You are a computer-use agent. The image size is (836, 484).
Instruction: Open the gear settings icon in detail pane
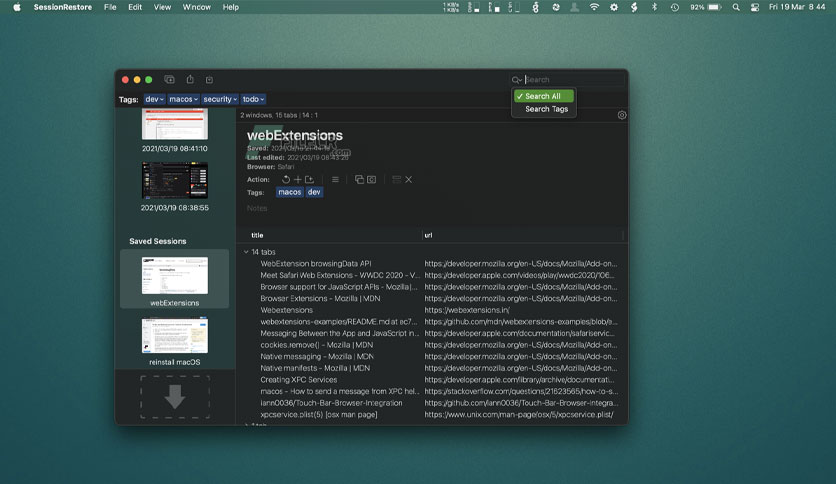pyautogui.click(x=622, y=115)
